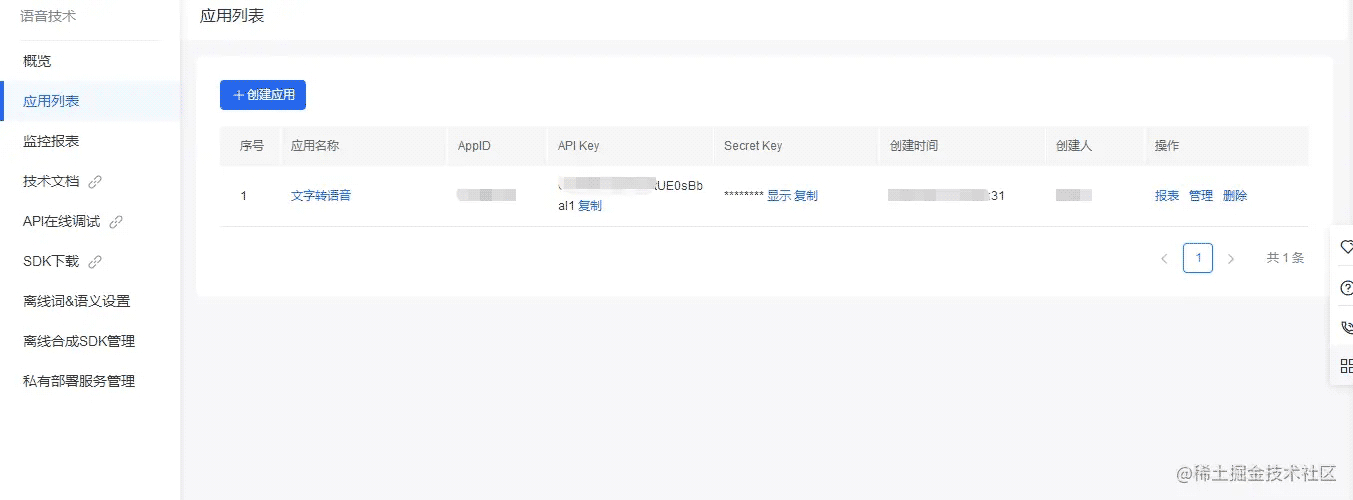The height and width of the screenshot is (500, 1353).
Task: Click the phone contact icon on right edge
Action: click(1345, 327)
